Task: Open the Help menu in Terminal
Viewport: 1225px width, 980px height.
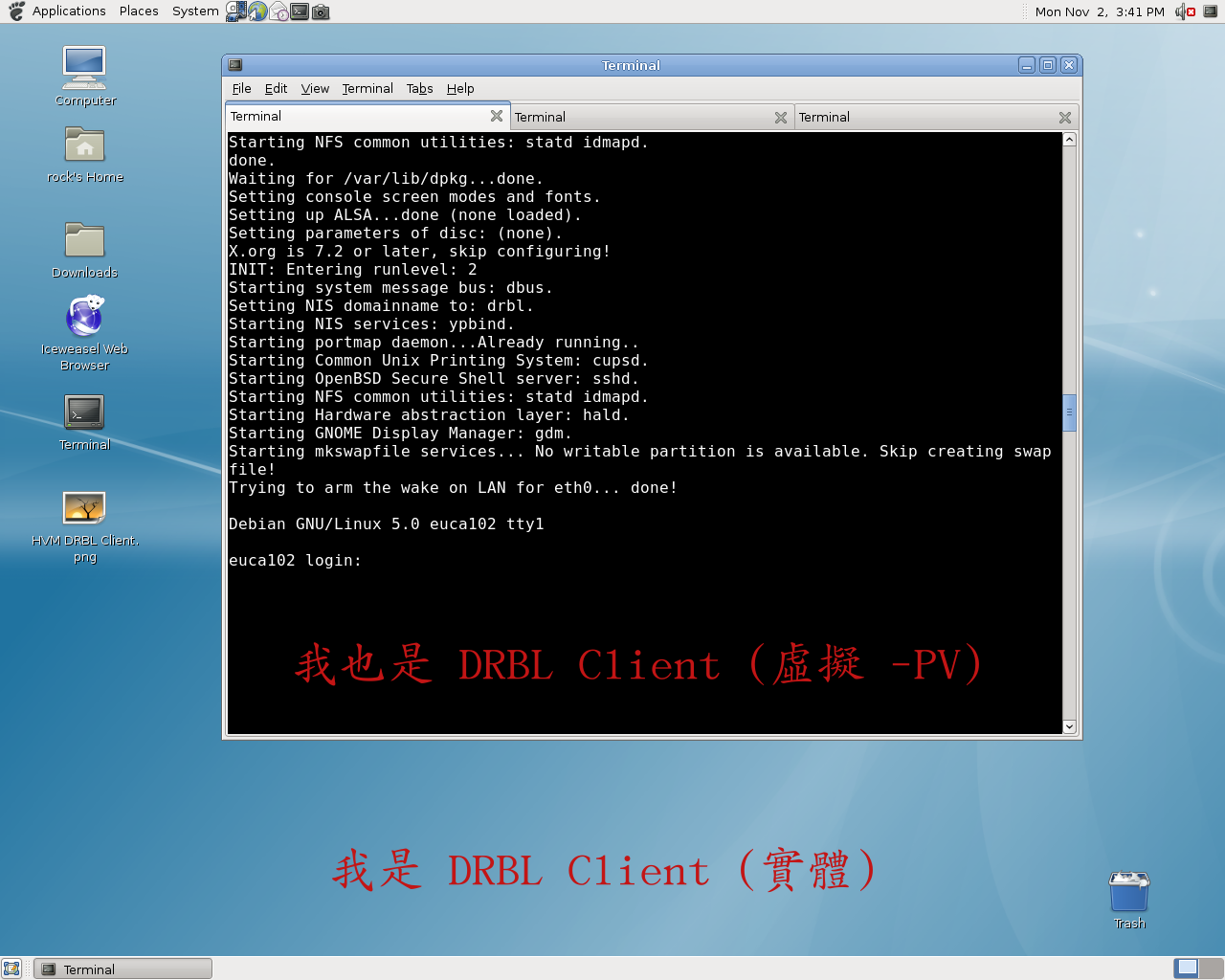Action: click(460, 88)
